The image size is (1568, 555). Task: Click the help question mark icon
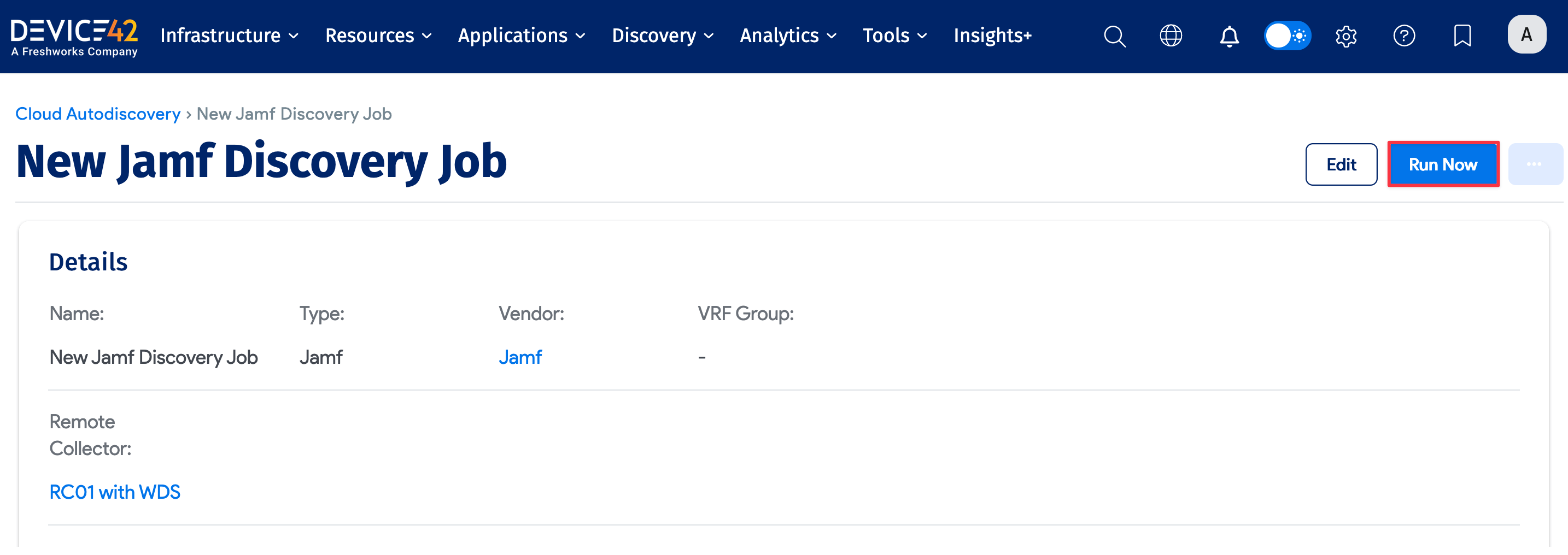tap(1403, 36)
